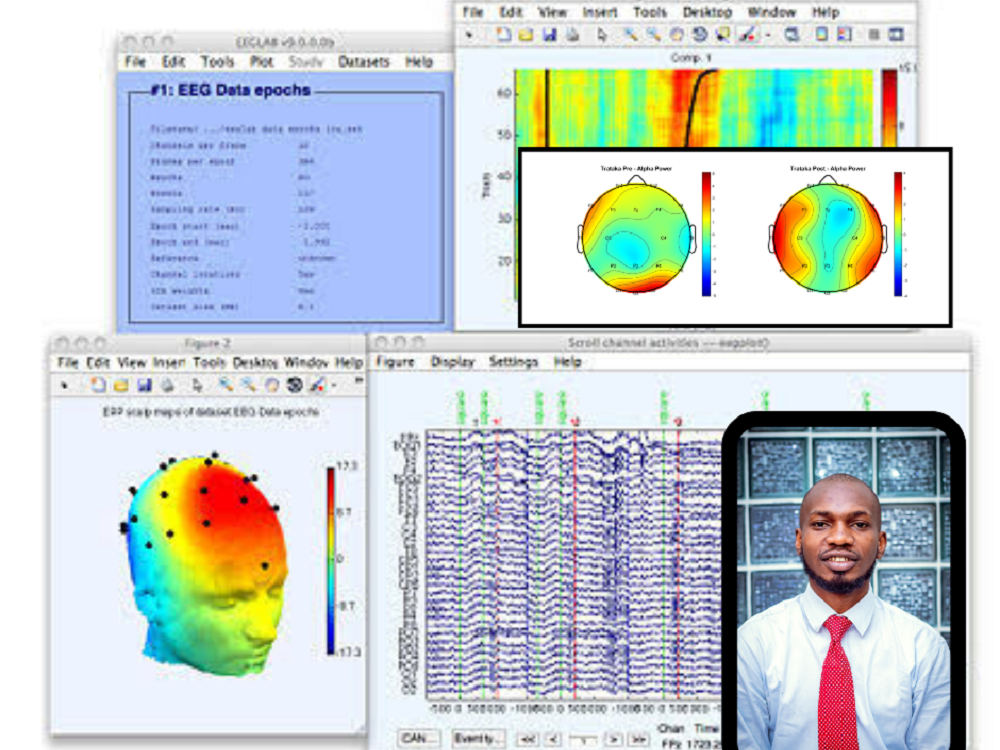Viewport: 1000px width, 750px height.
Task: Open a figure file using the folder icon in Figure 2
Action: point(119,384)
